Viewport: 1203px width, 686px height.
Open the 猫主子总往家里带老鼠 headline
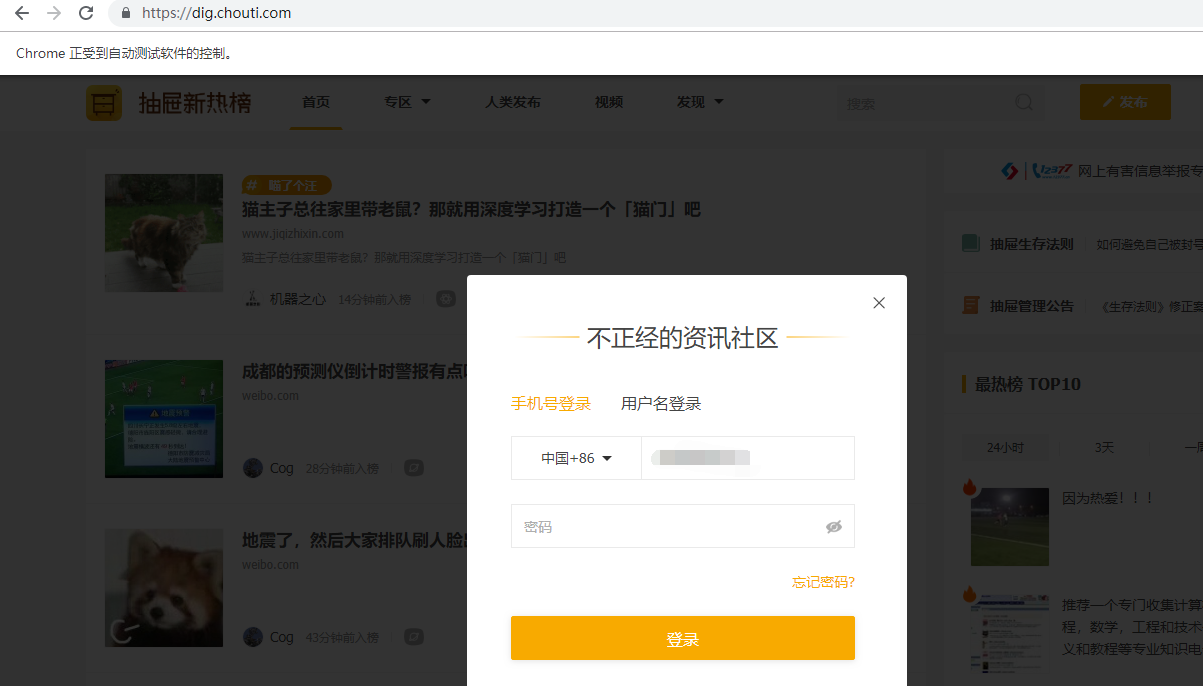[x=471, y=210]
